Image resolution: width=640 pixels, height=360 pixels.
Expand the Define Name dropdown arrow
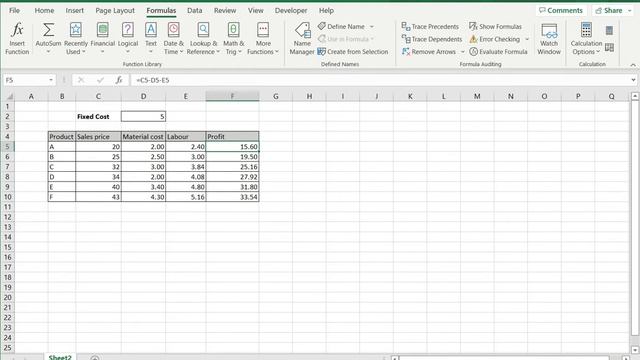click(x=372, y=27)
